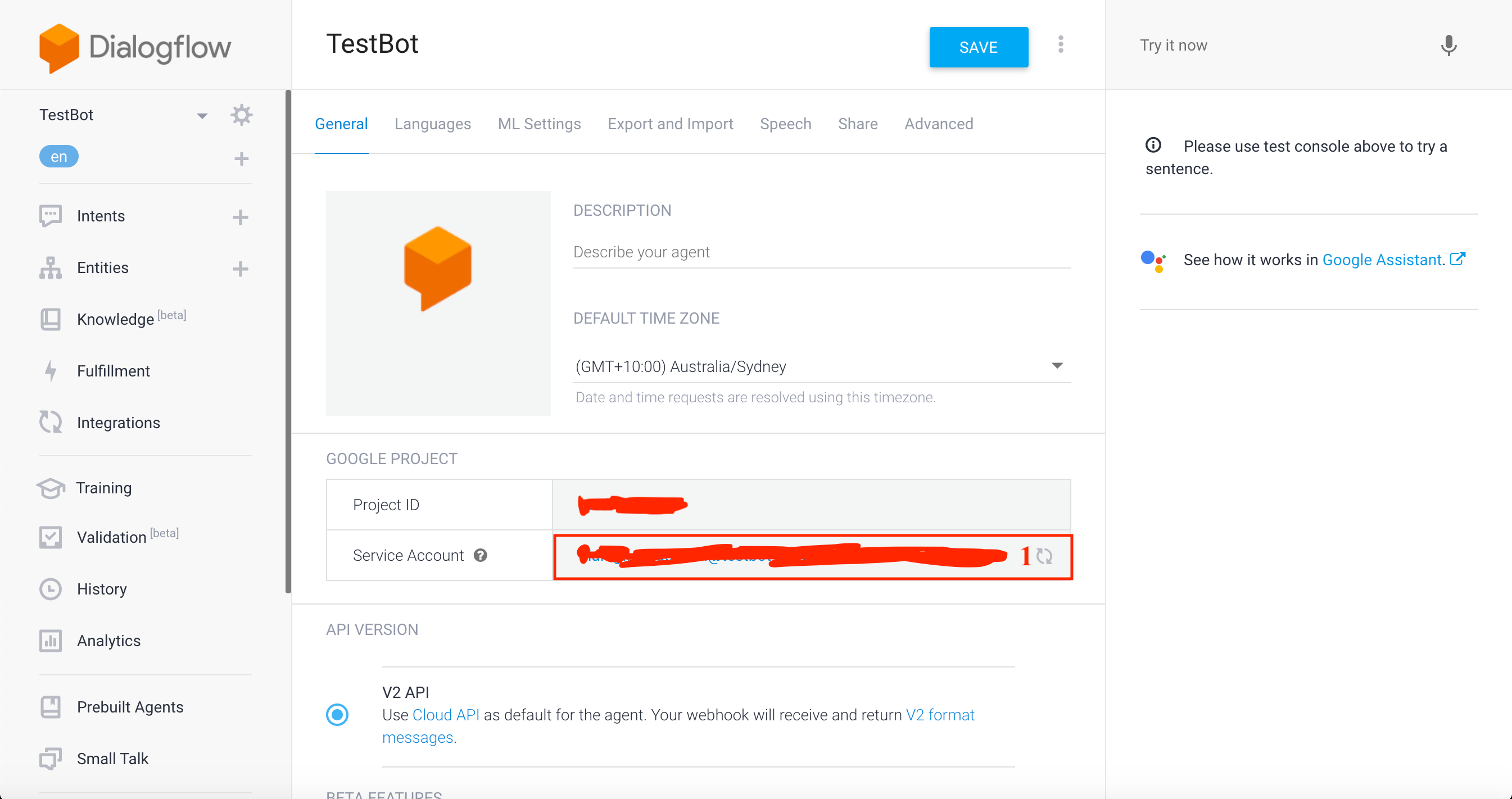Image resolution: width=1512 pixels, height=799 pixels.
Task: Add a new entity with the plus icon
Action: [240, 269]
